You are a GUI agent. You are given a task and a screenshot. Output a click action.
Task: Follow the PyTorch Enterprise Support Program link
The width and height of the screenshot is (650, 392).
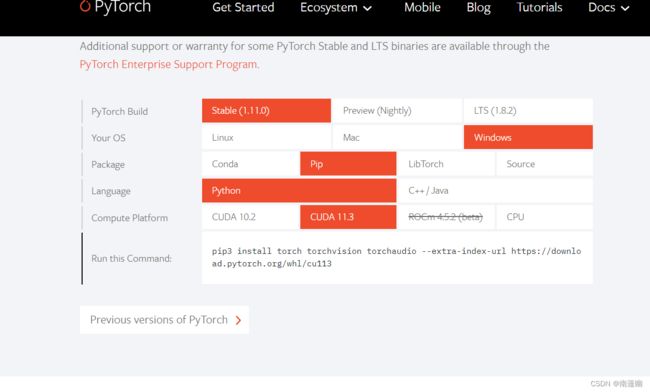point(169,64)
